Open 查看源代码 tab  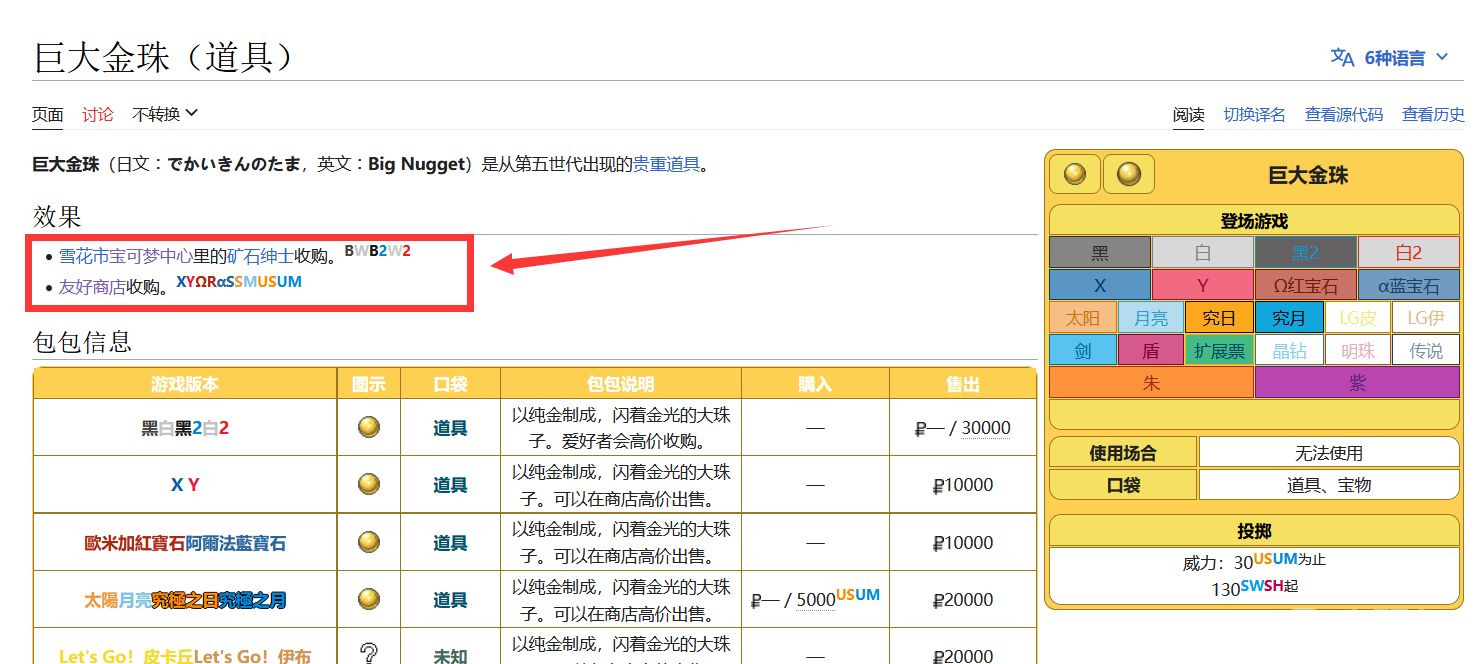point(1344,115)
